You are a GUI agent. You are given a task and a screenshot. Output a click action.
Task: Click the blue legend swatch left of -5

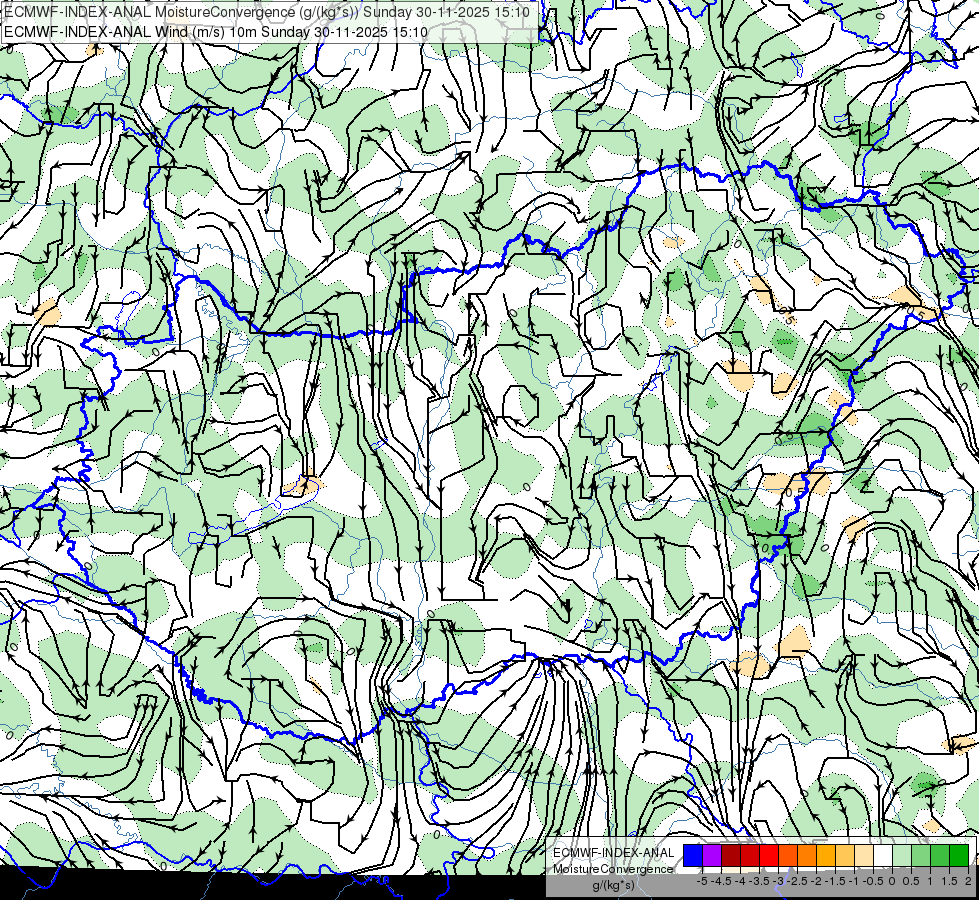[x=693, y=856]
